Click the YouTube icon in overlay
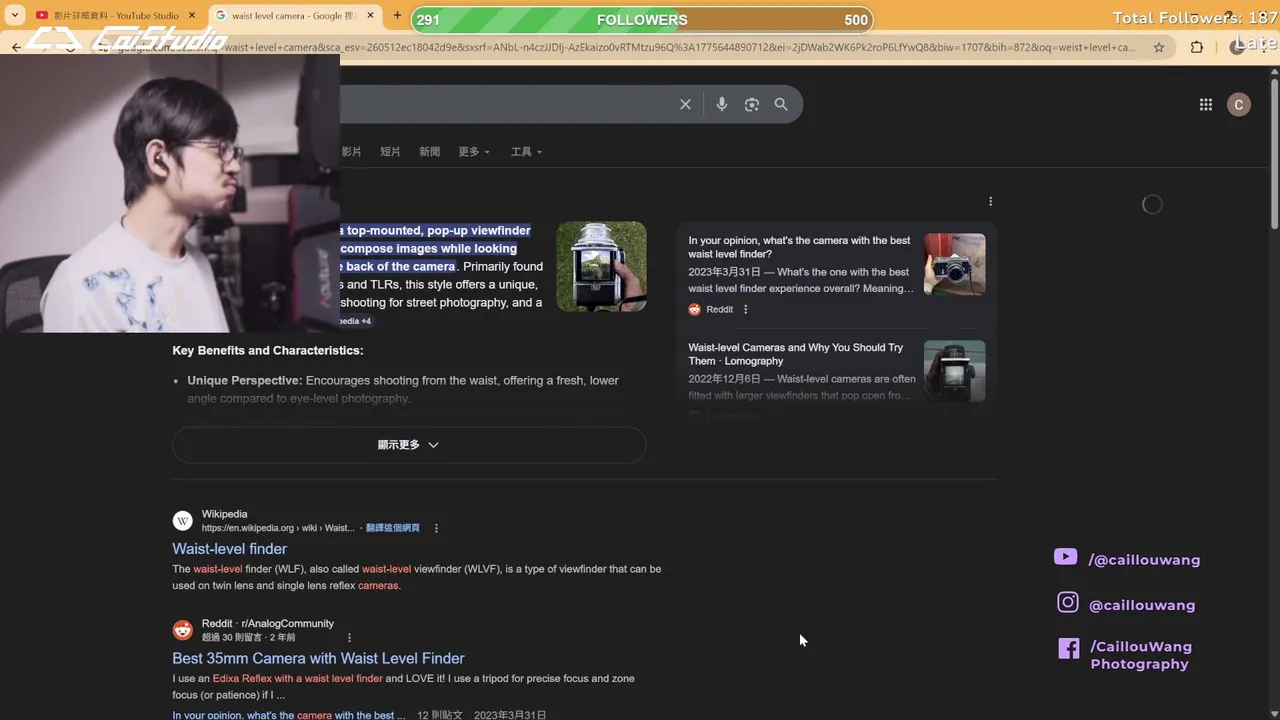This screenshot has height=720, width=1280. tap(1065, 557)
